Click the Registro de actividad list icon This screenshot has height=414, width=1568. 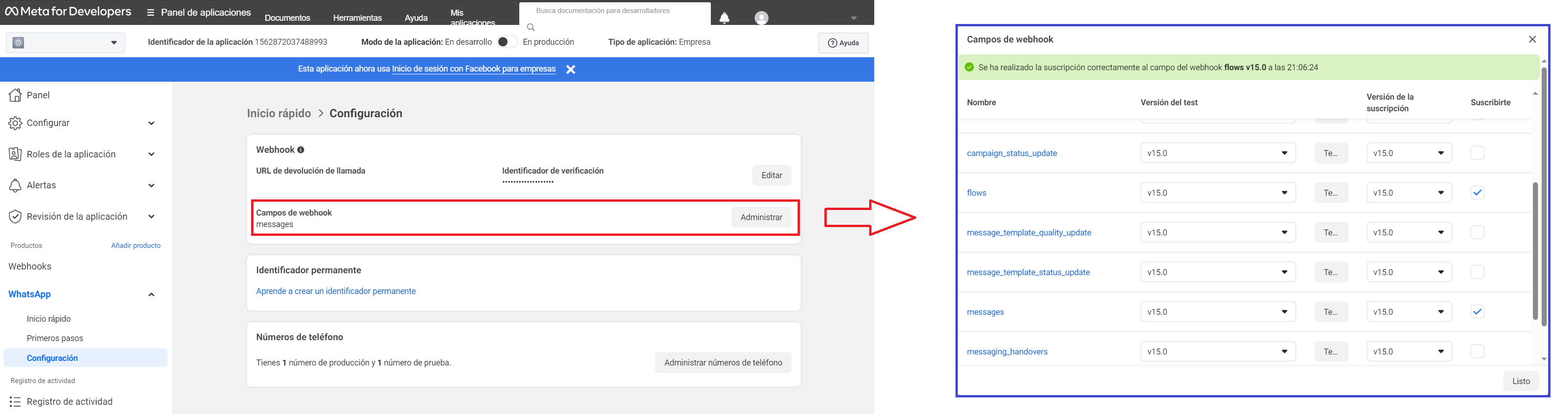[15, 402]
